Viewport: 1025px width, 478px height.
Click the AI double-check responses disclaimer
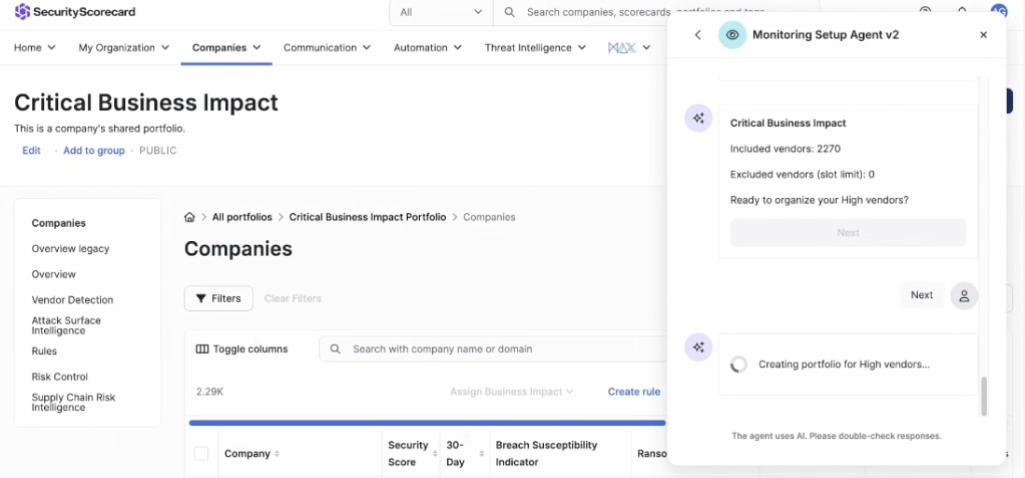point(836,435)
